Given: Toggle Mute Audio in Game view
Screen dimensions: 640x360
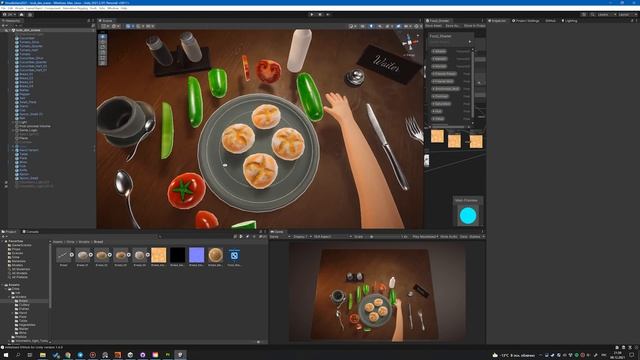Looking at the screenshot, I should 449,237.
